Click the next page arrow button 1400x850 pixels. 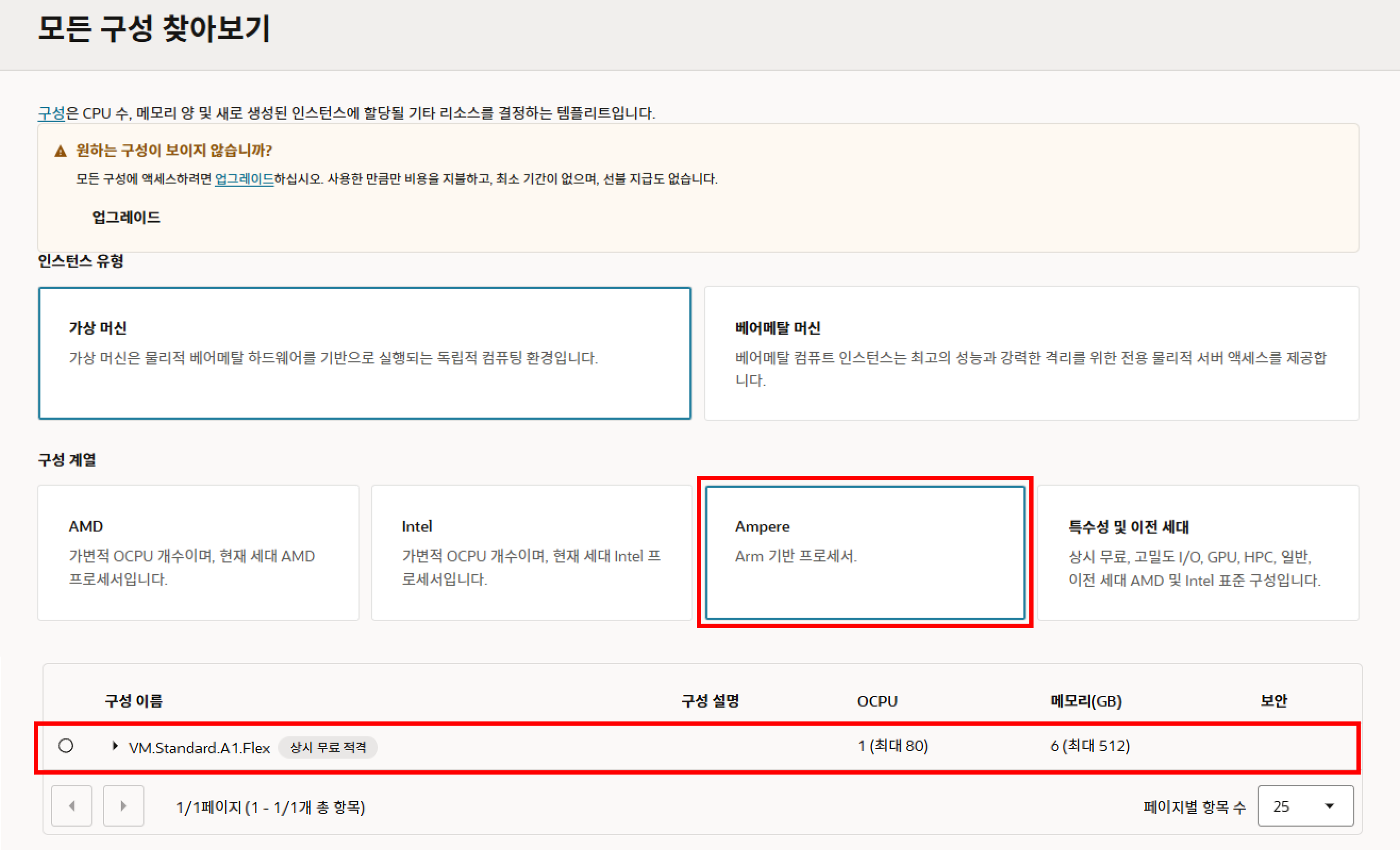[x=123, y=806]
